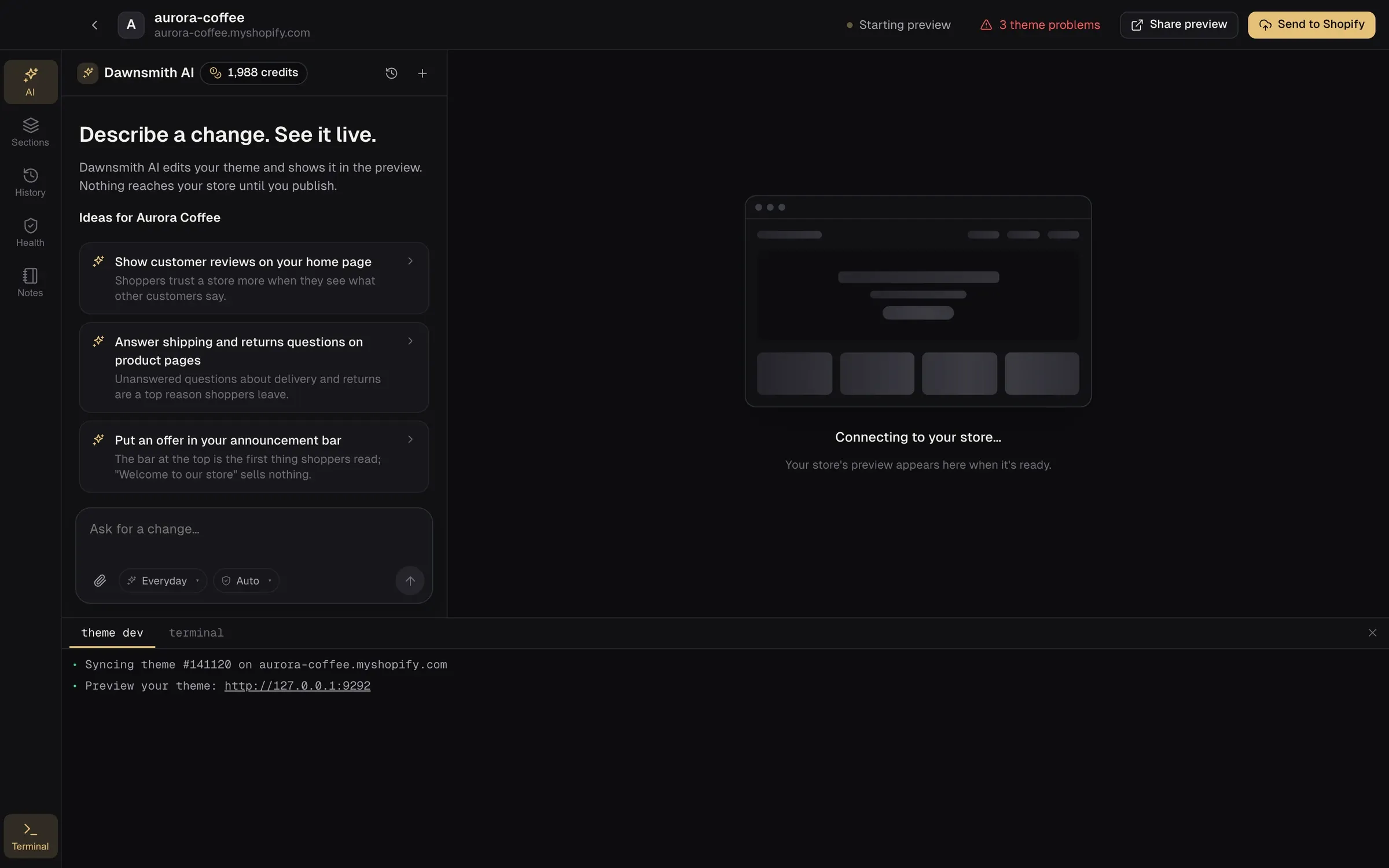1389x868 pixels.
Task: Open the 1,988 credits badge
Action: [253, 73]
